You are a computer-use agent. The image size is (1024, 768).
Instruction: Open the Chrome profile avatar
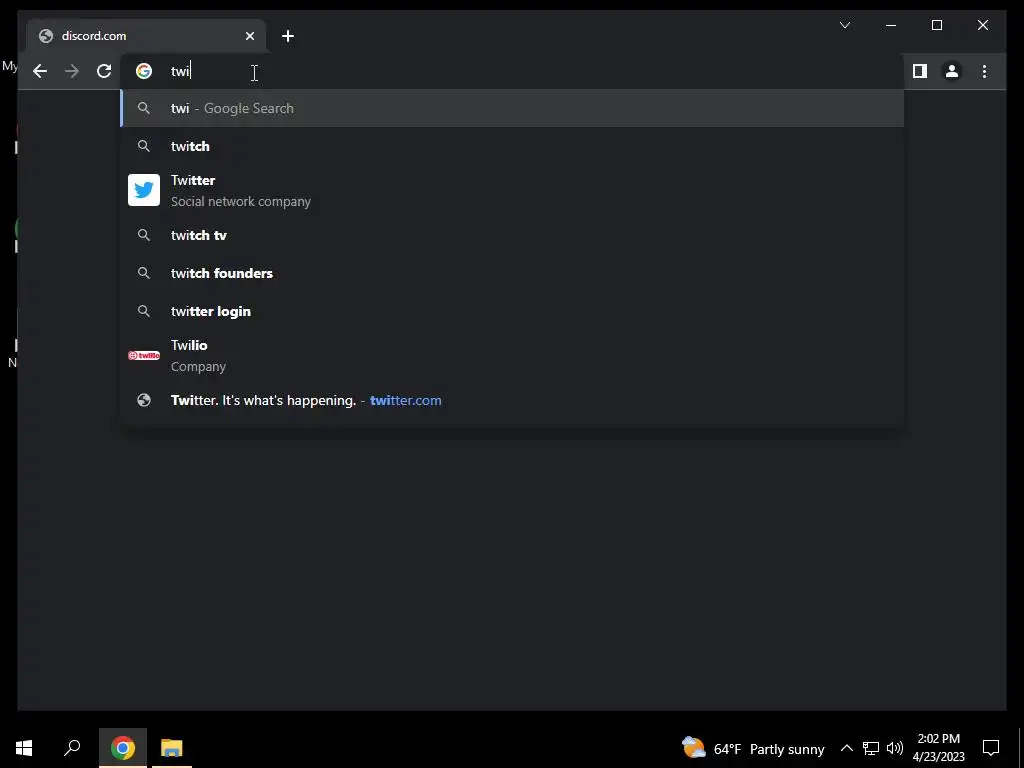pos(952,71)
